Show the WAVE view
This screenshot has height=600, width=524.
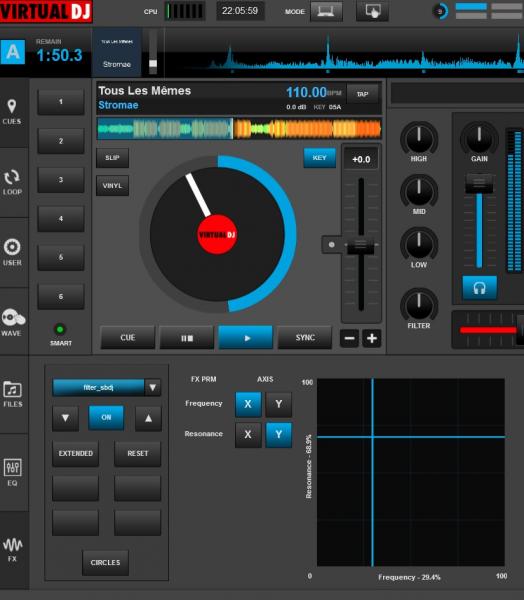(x=12, y=322)
